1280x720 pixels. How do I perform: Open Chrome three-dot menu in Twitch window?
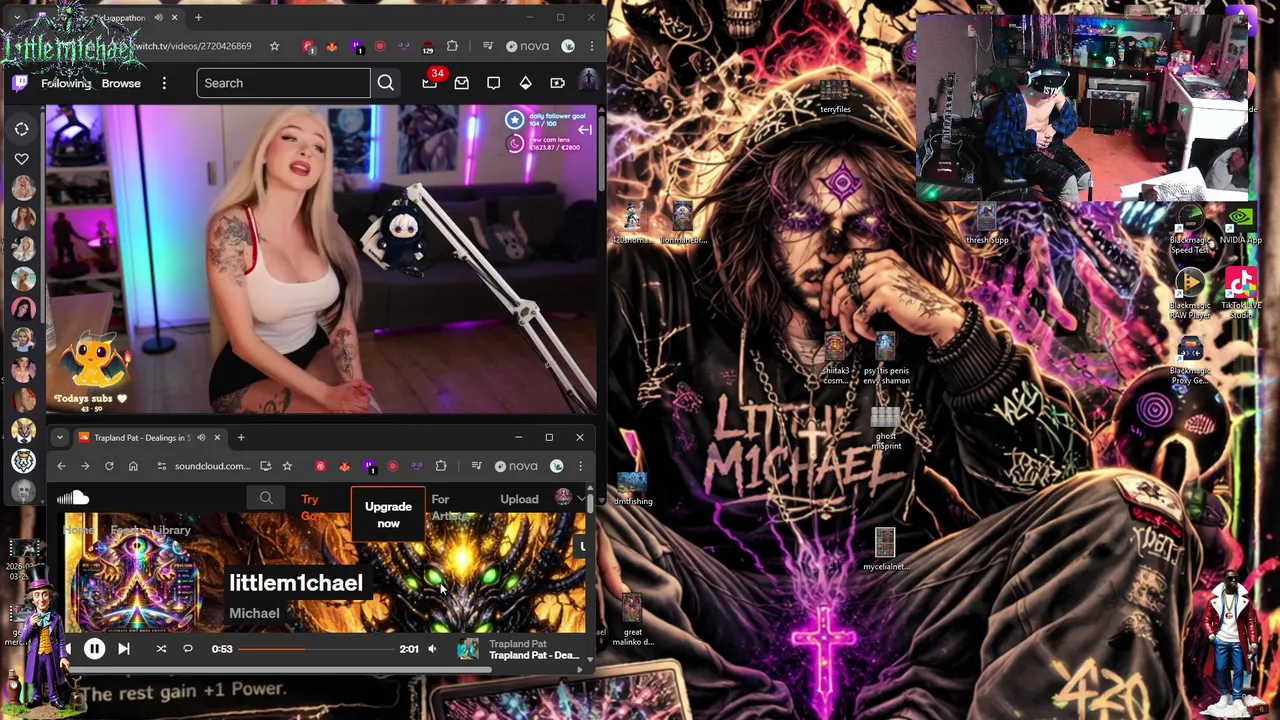(591, 46)
